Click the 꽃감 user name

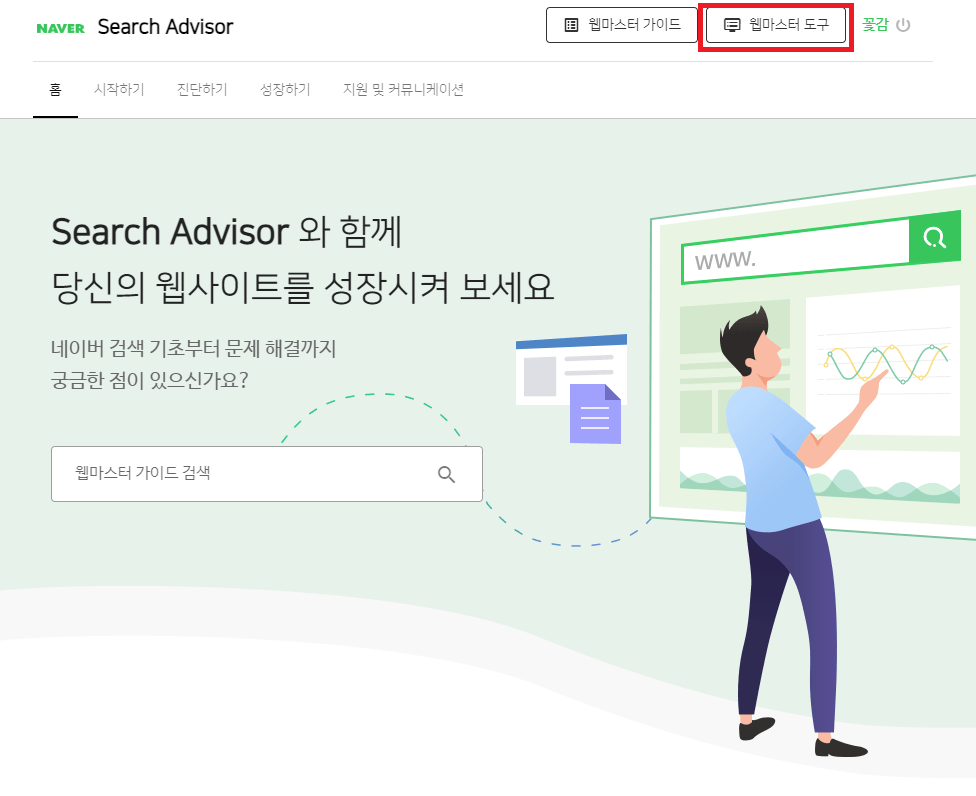coord(875,25)
